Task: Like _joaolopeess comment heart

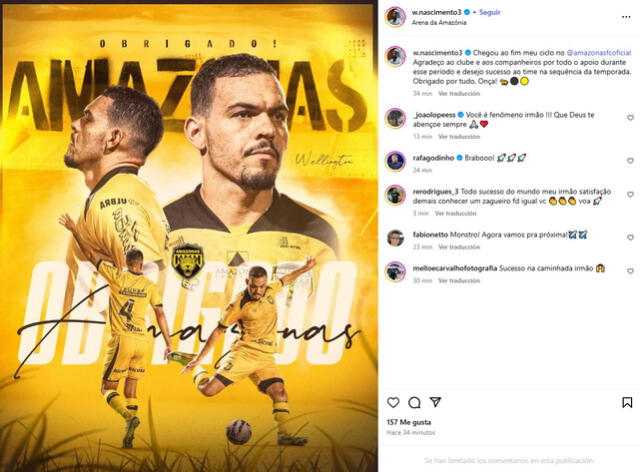Action: click(630, 118)
